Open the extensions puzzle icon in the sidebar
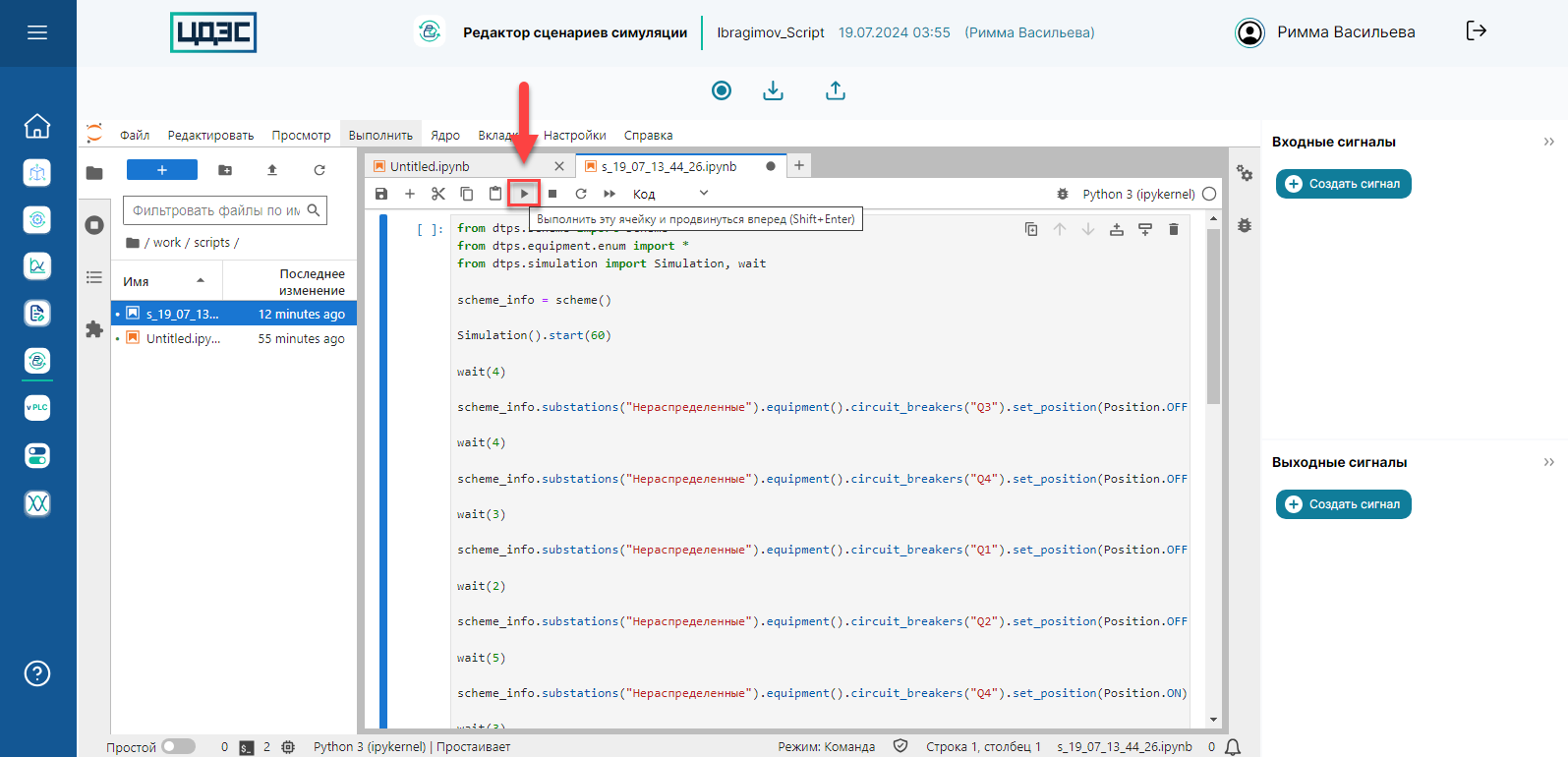Viewport: 1568px width, 757px height. 94,329
